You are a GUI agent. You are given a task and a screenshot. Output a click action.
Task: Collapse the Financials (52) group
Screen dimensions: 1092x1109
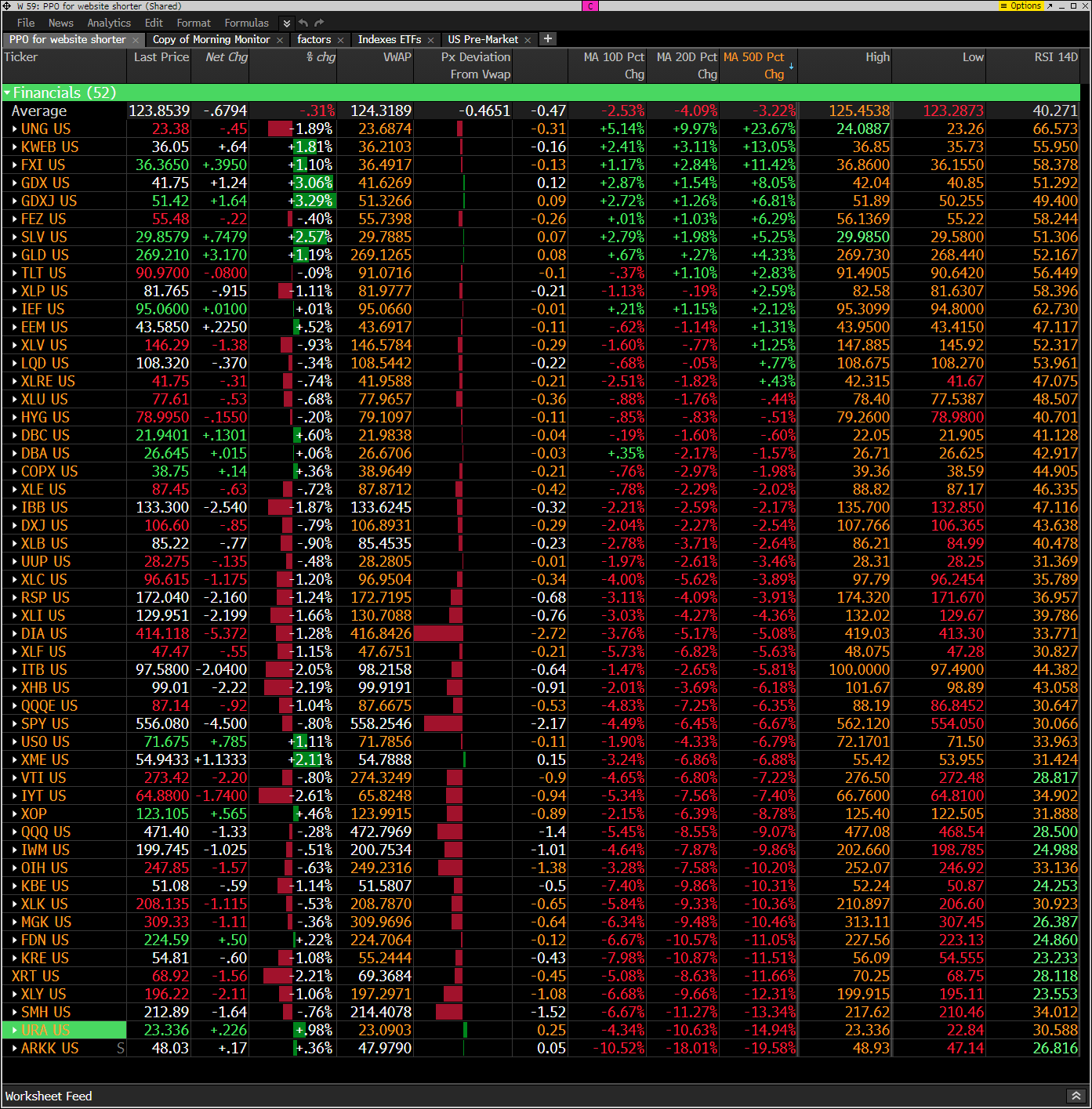(x=7, y=93)
